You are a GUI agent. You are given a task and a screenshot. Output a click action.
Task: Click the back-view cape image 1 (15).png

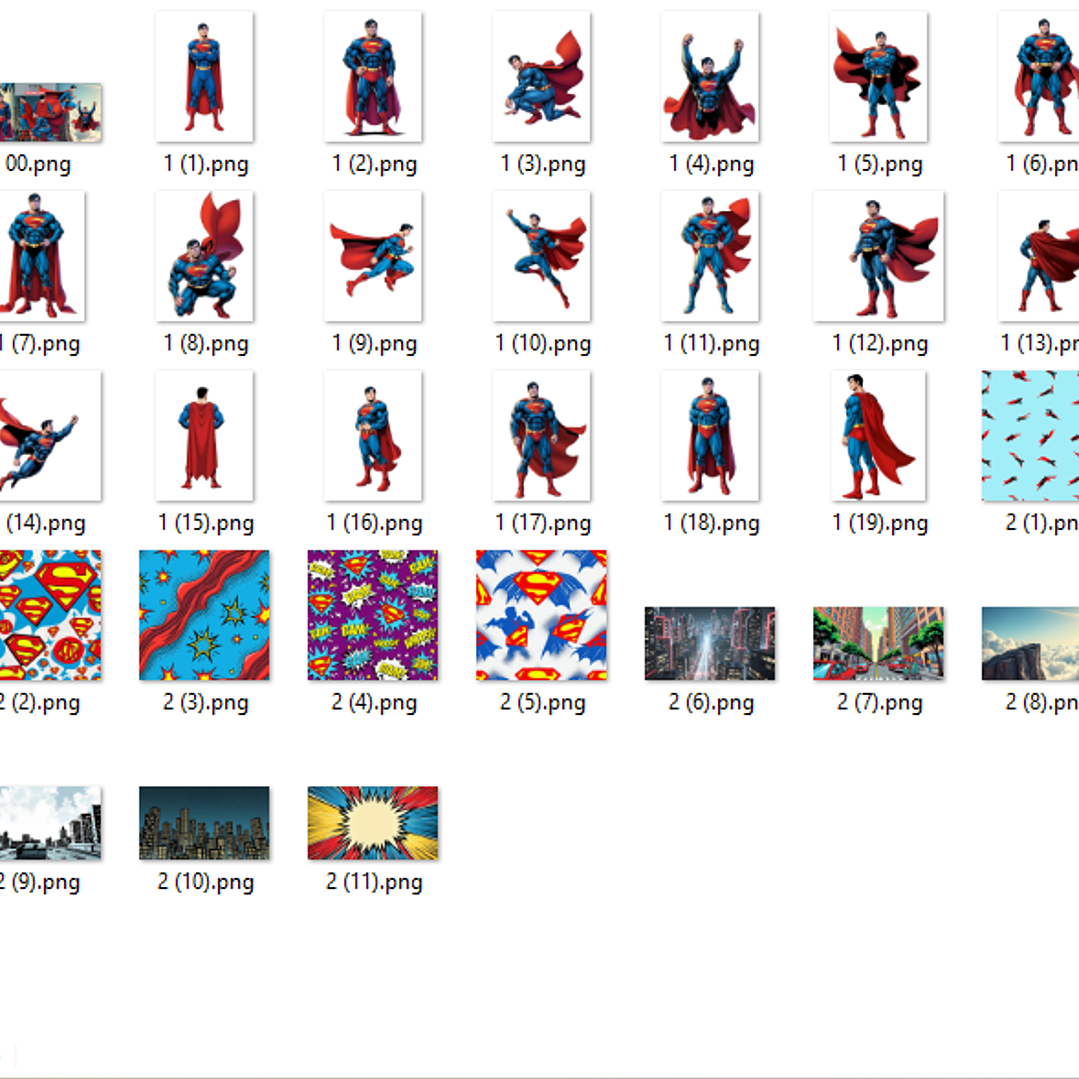204,435
